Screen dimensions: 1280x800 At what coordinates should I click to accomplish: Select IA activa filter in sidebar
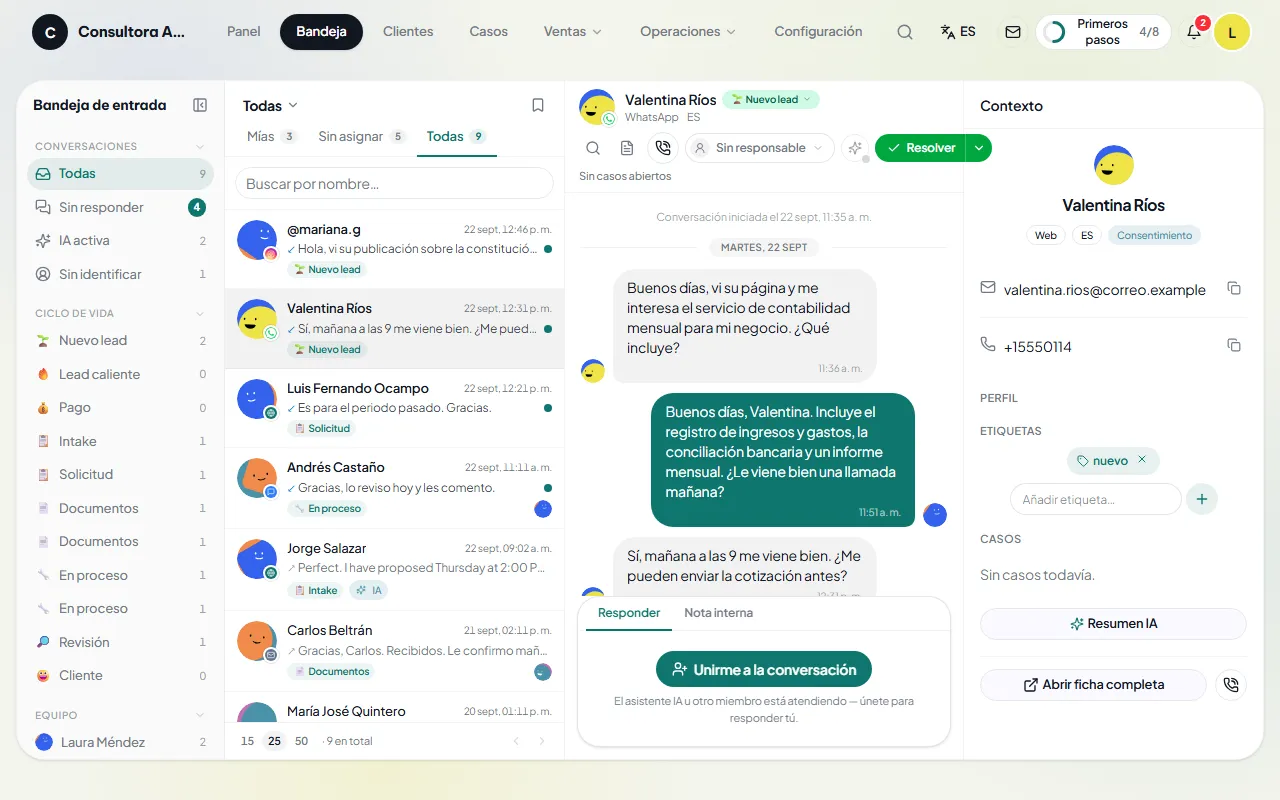(120, 241)
